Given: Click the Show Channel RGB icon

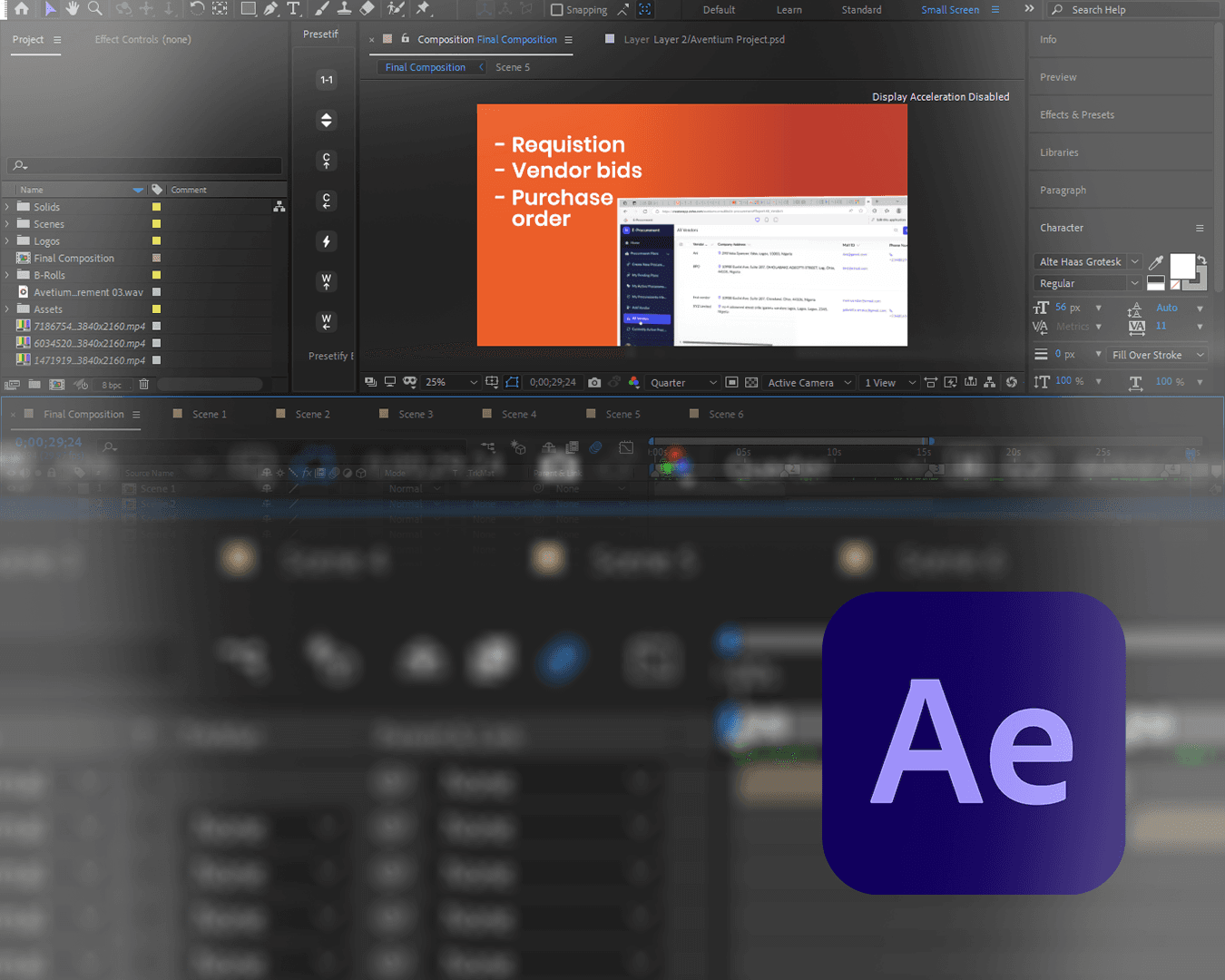Looking at the screenshot, I should pos(633,382).
